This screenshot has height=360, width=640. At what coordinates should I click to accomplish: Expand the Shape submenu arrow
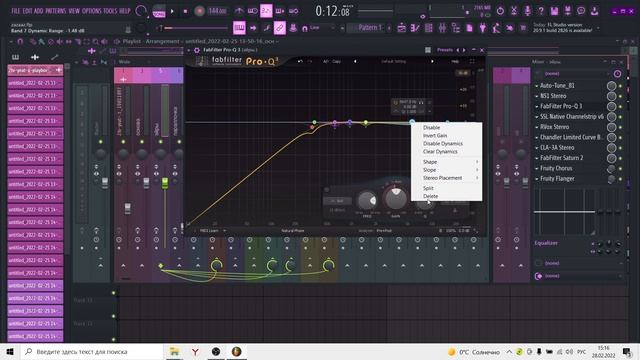[477, 162]
